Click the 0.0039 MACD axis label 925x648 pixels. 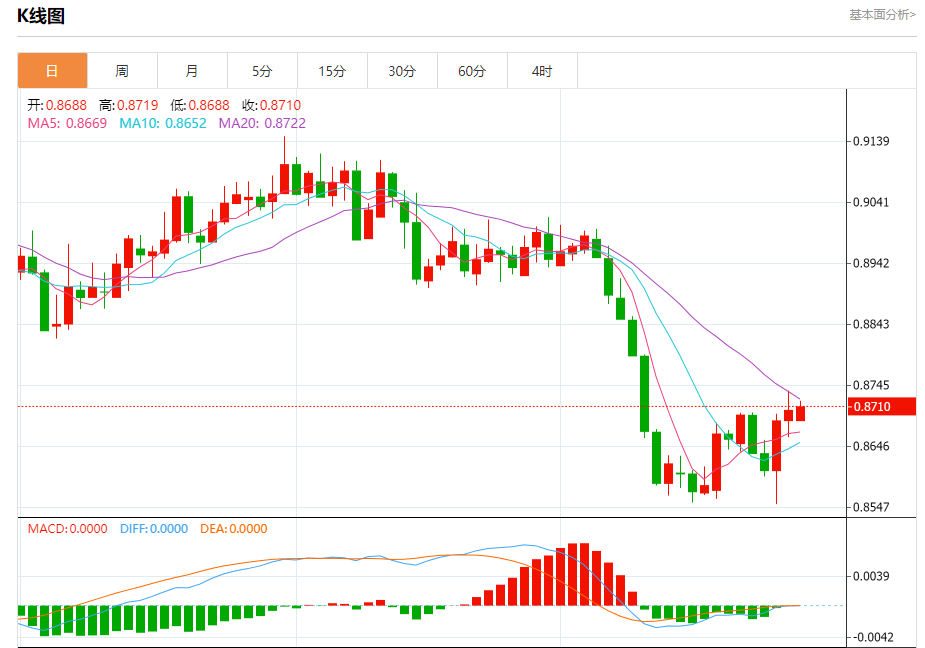coord(871,576)
